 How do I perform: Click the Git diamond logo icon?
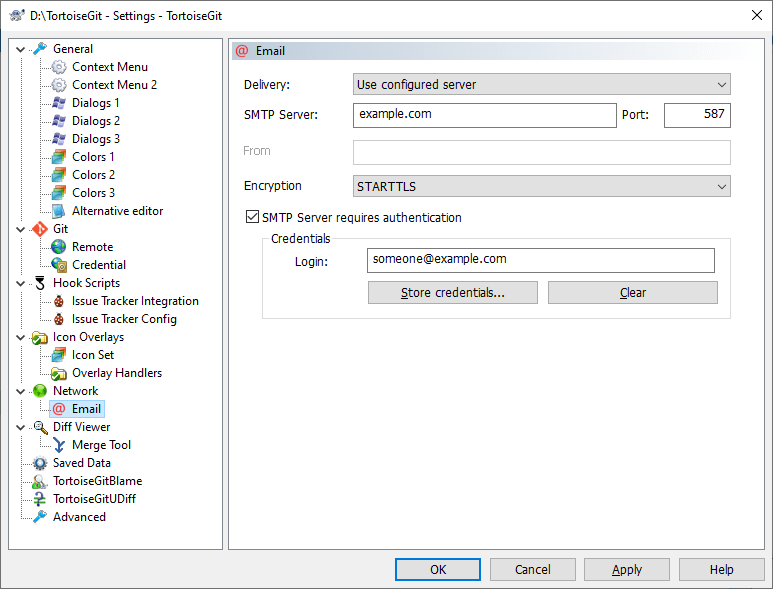40,229
